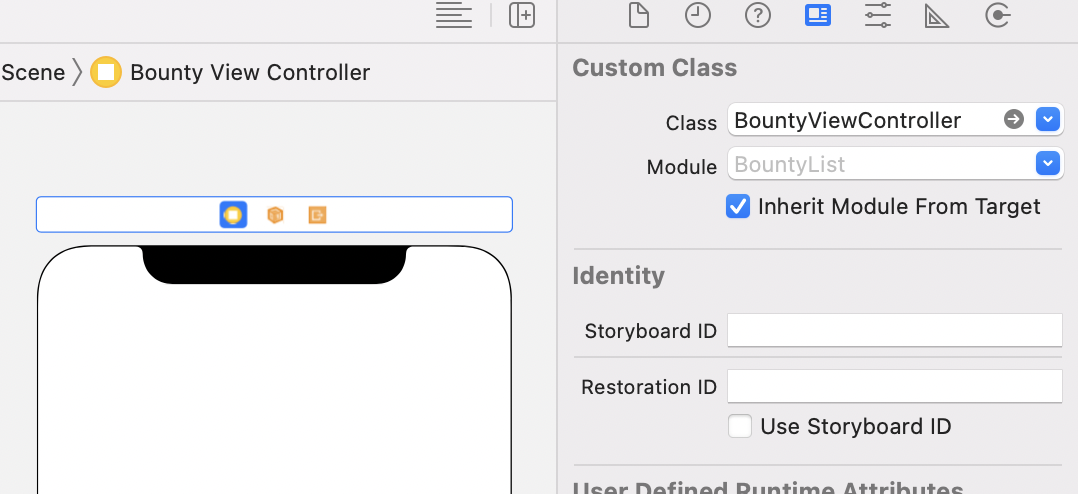The image size is (1078, 494).
Task: Open the Connections inspector tab
Action: 997,15
